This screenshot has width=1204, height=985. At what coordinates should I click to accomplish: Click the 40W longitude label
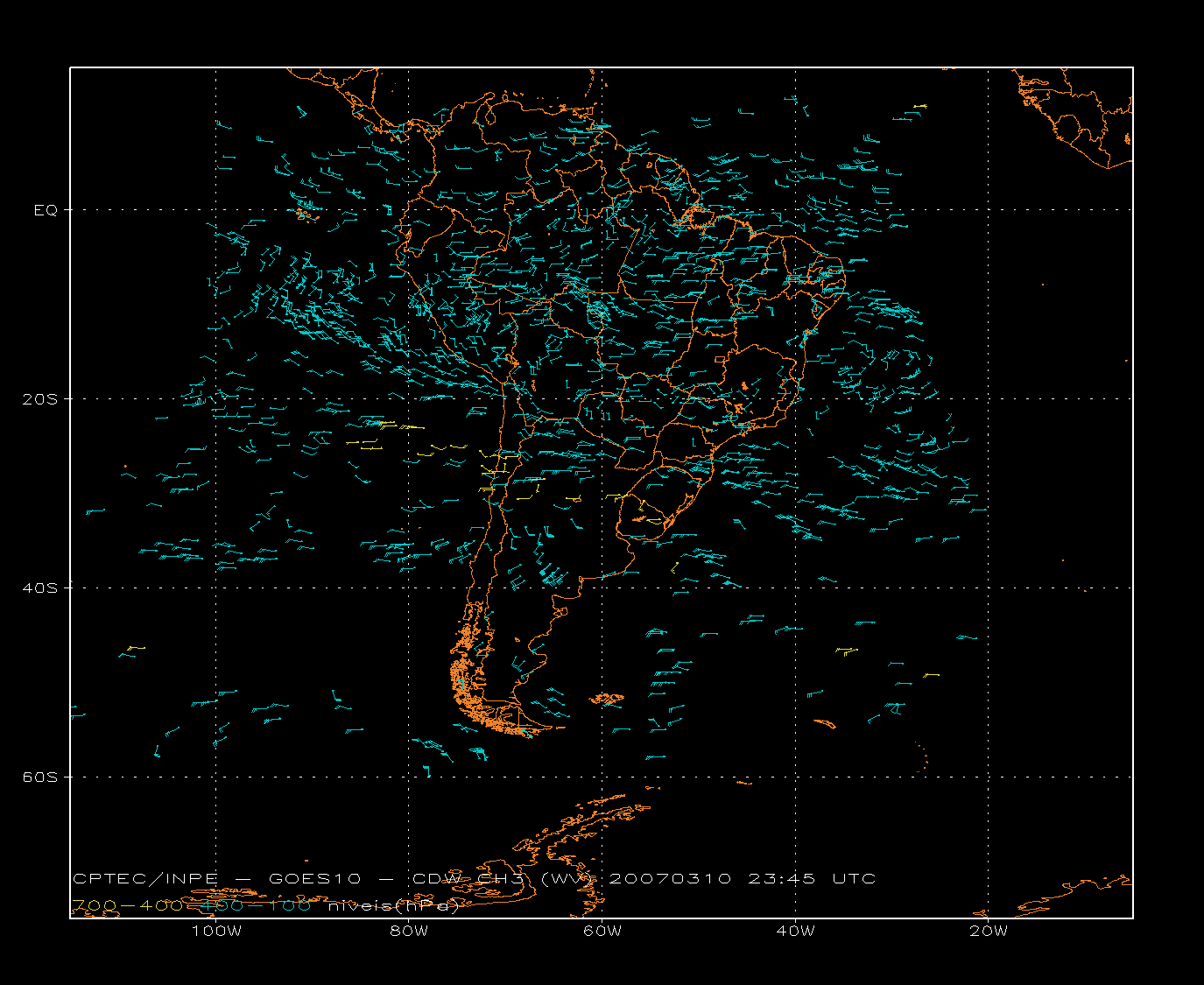(x=795, y=932)
